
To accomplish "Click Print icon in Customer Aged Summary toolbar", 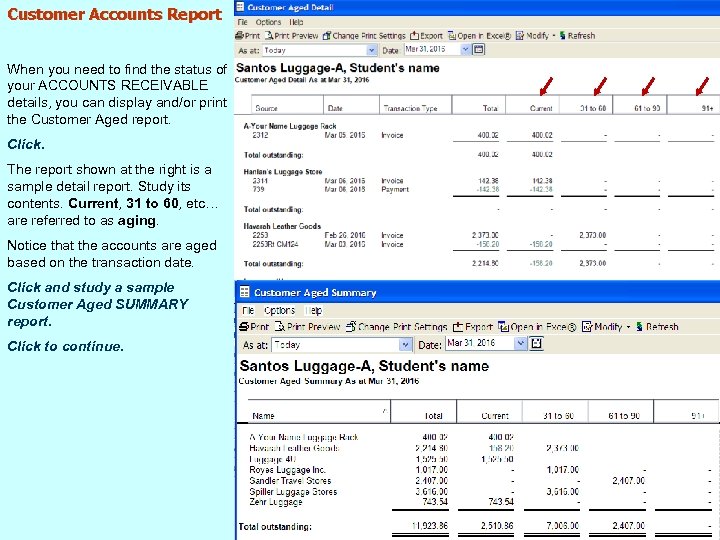I will 254,327.
